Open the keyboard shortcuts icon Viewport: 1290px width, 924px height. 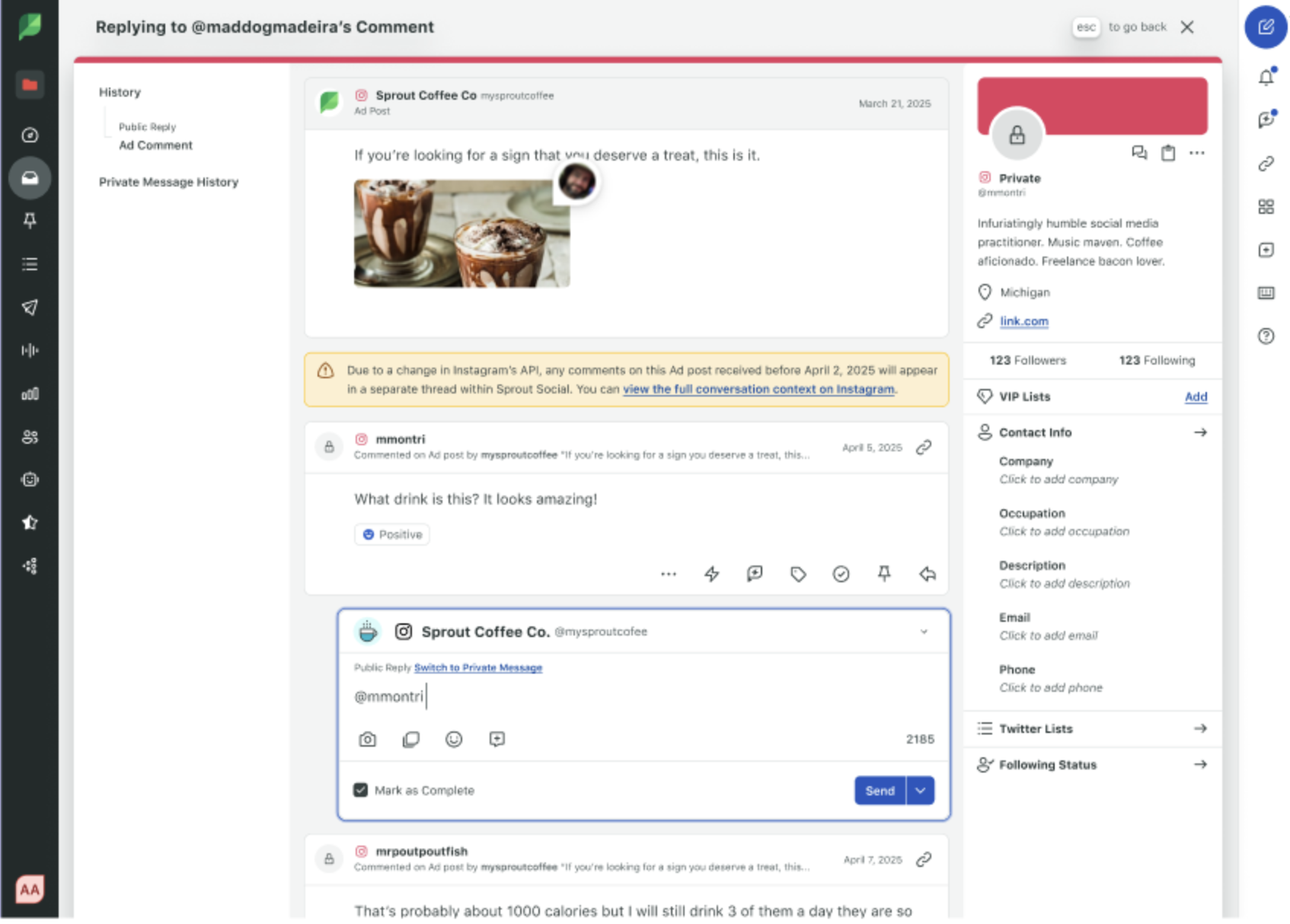(x=1266, y=292)
